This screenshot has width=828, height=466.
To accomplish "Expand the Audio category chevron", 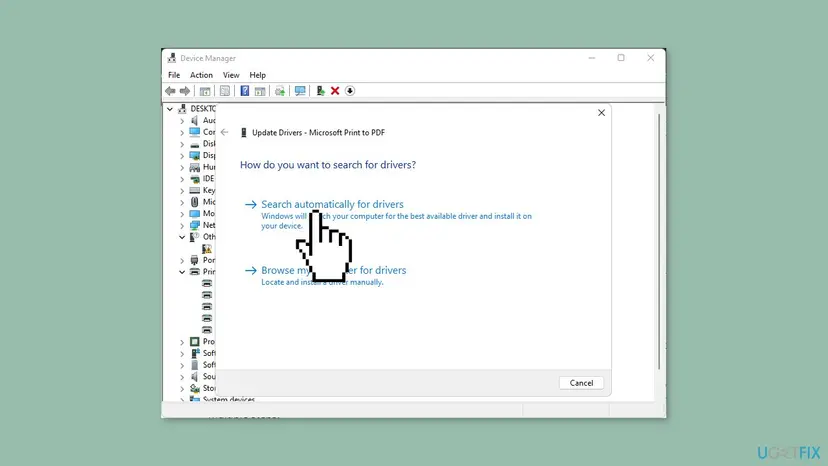I will pos(182,121).
